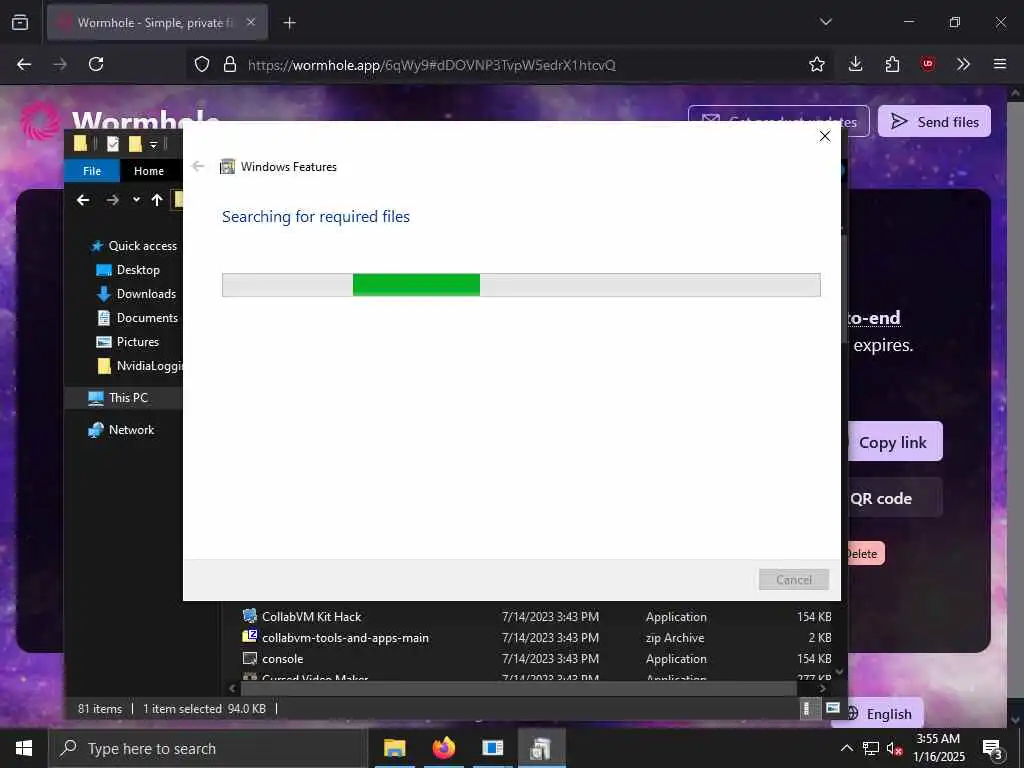Screen dimensions: 1024x768
Task: Click Explorer properties quick access icon
Action: coord(113,144)
